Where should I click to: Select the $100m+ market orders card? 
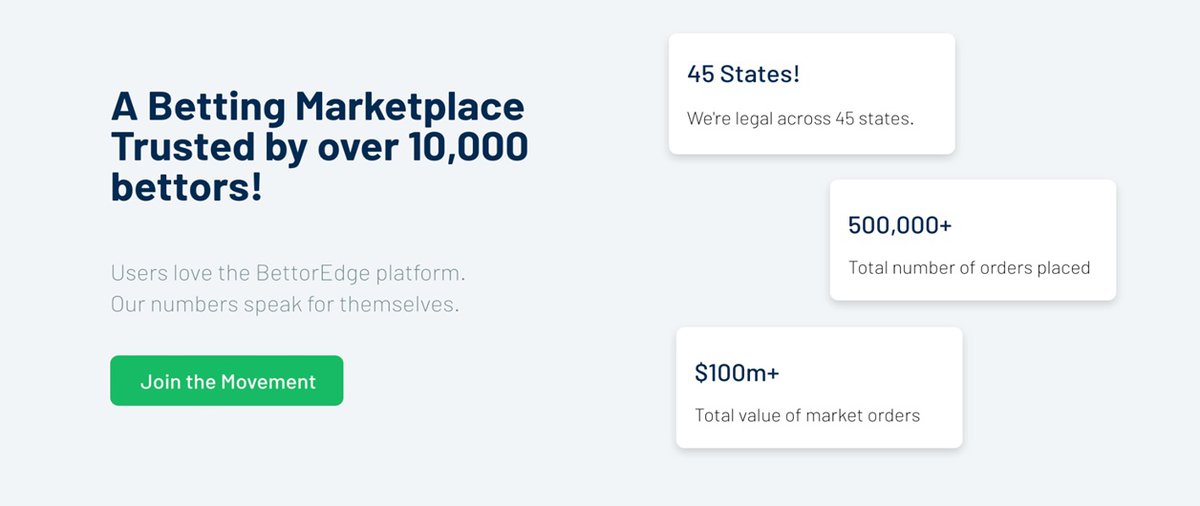pos(819,388)
